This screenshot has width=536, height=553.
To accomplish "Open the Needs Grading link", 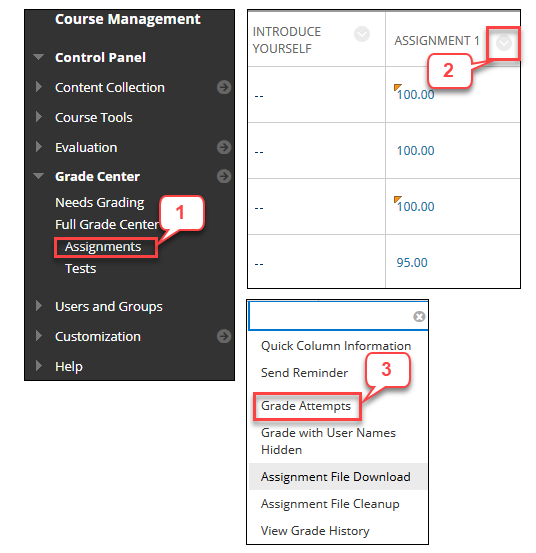I will click(x=100, y=203).
